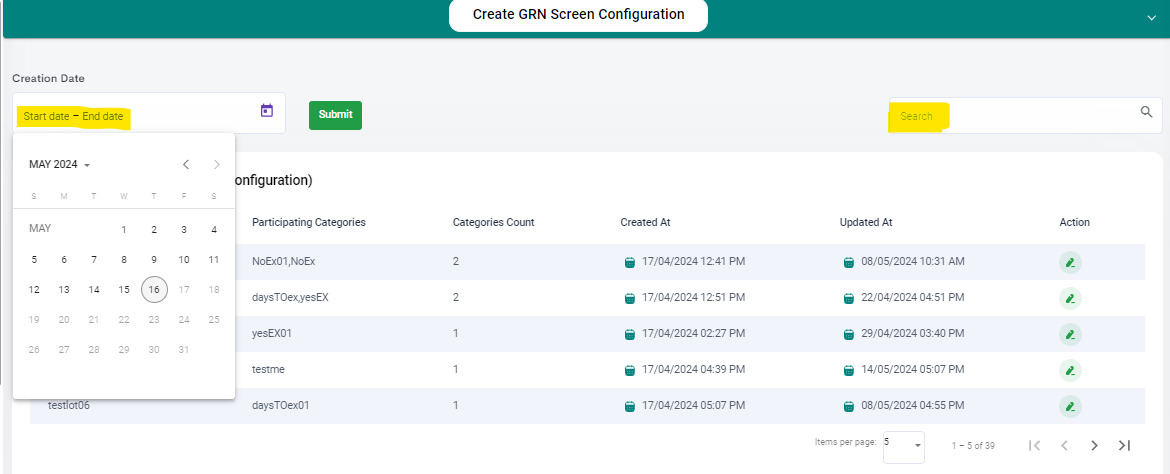The height and width of the screenshot is (474, 1170).
Task: Click 17/04/2024 02:27 PM created date
Action: 694,333
